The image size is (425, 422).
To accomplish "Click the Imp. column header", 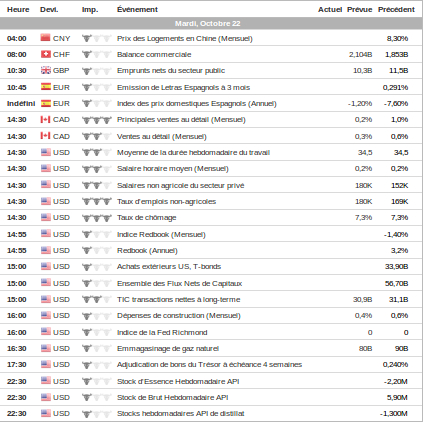I will [90, 10].
